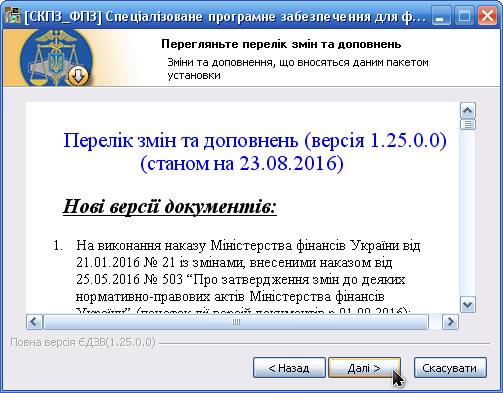
Task: Go back with the < Назад button
Action: pos(289,368)
